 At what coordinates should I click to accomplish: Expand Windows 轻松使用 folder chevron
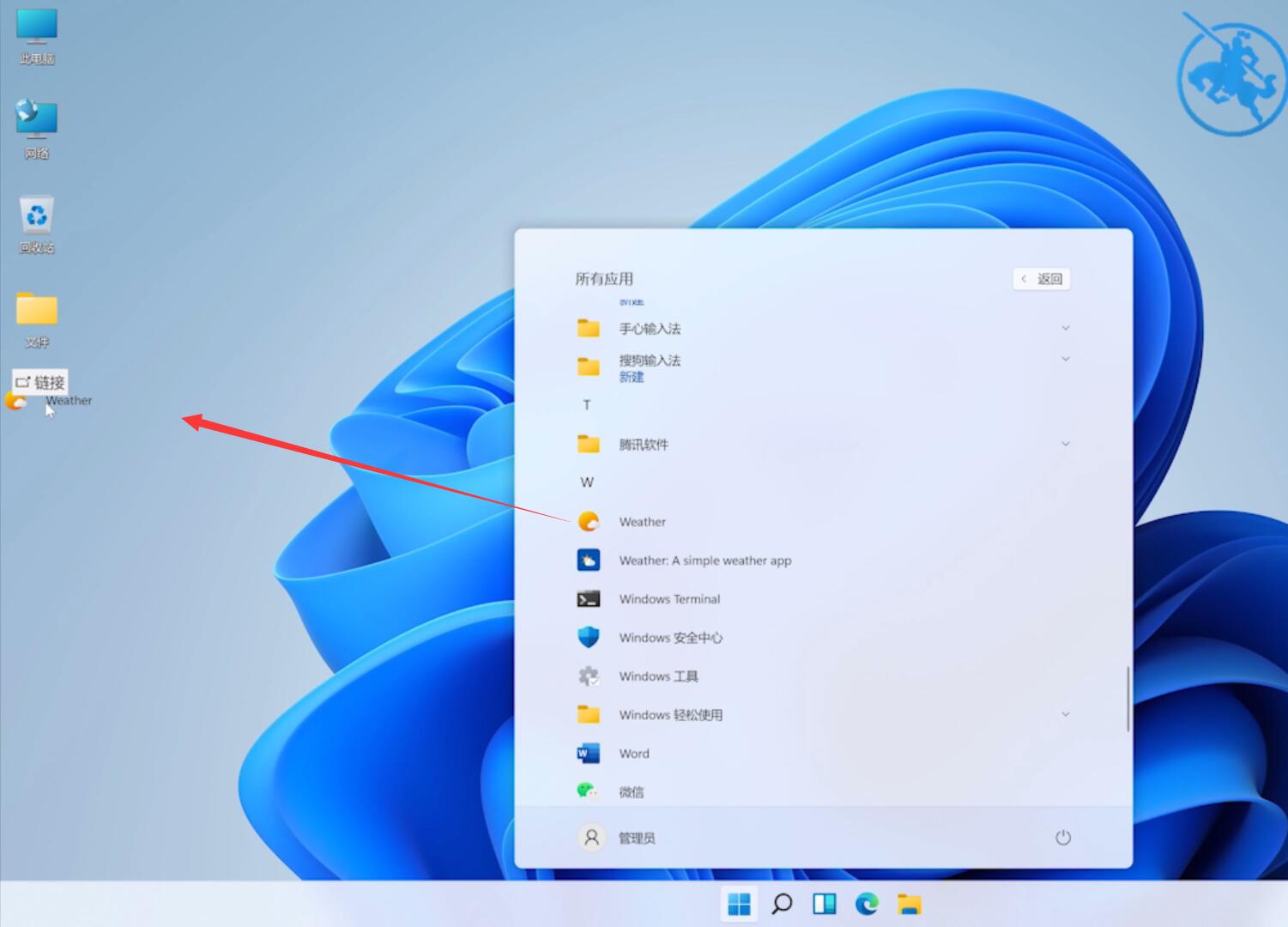point(1066,714)
